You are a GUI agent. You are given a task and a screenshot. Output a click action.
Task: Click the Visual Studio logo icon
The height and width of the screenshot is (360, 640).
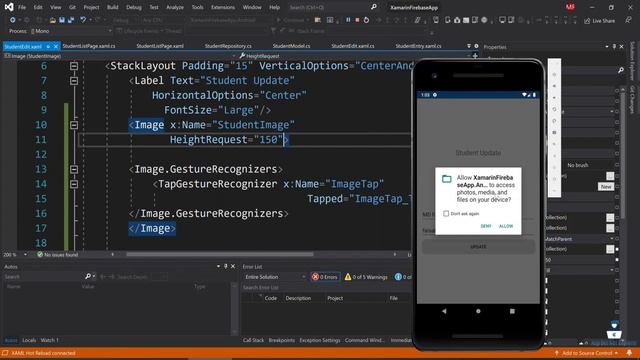9,7
